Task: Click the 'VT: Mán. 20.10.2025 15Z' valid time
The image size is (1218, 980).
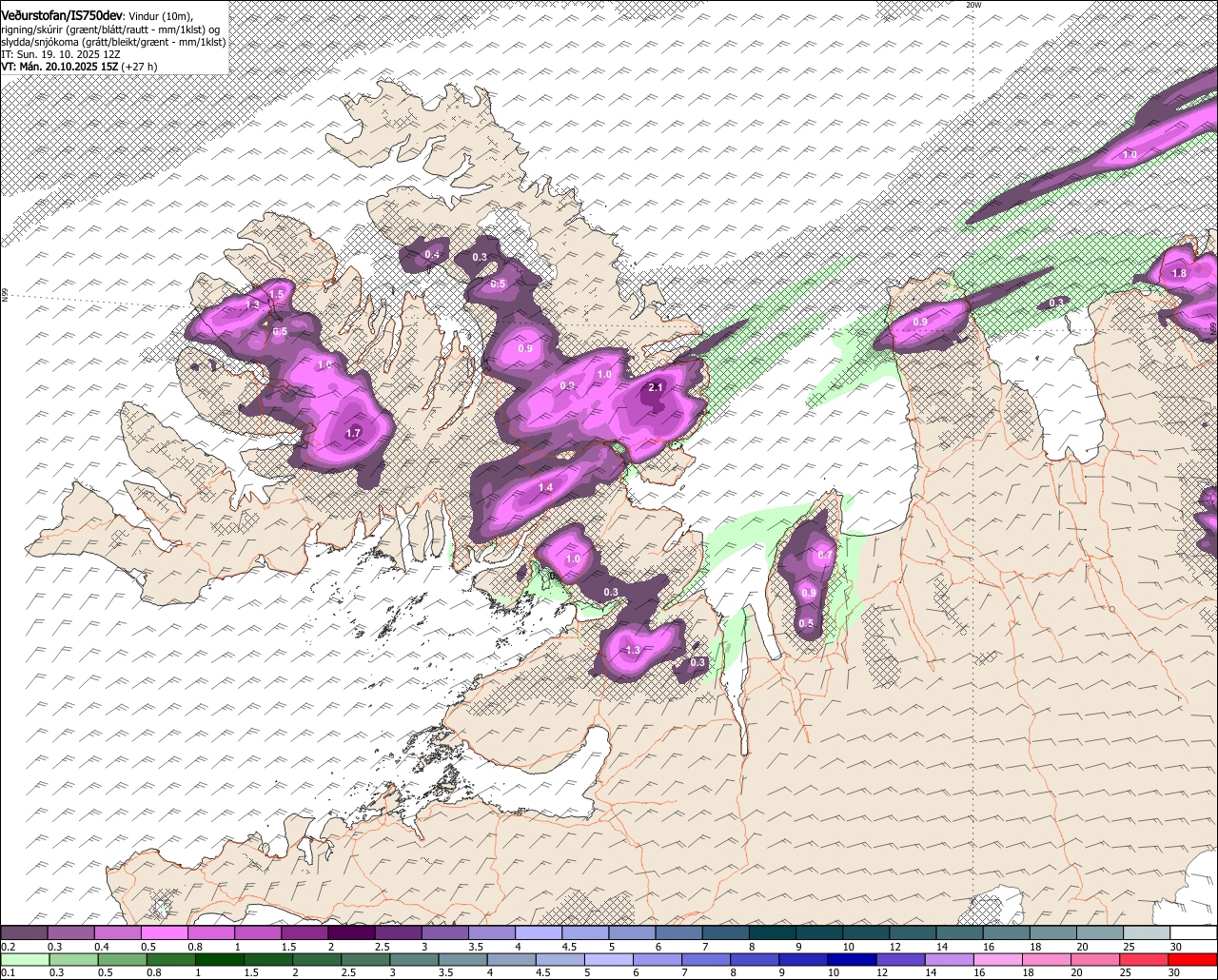Action: pyautogui.click(x=59, y=67)
